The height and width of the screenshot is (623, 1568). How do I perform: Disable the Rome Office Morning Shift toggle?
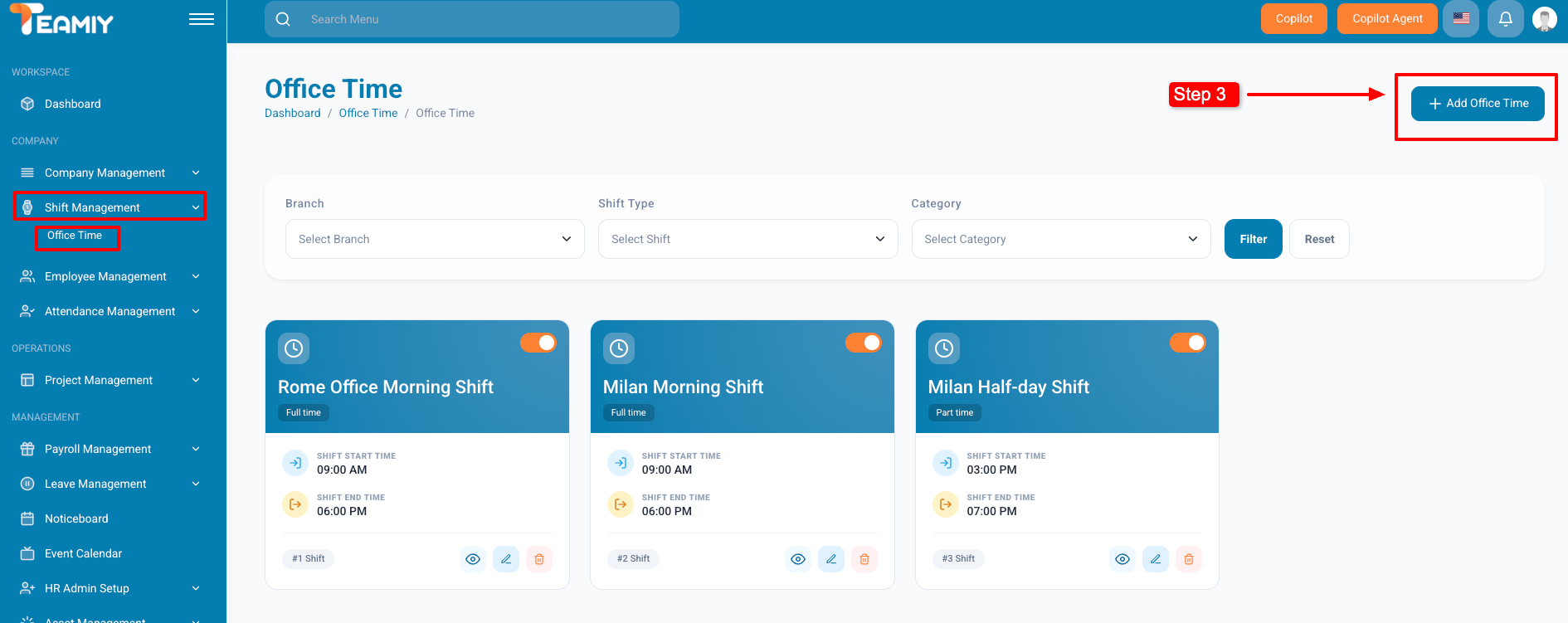pyautogui.click(x=538, y=343)
